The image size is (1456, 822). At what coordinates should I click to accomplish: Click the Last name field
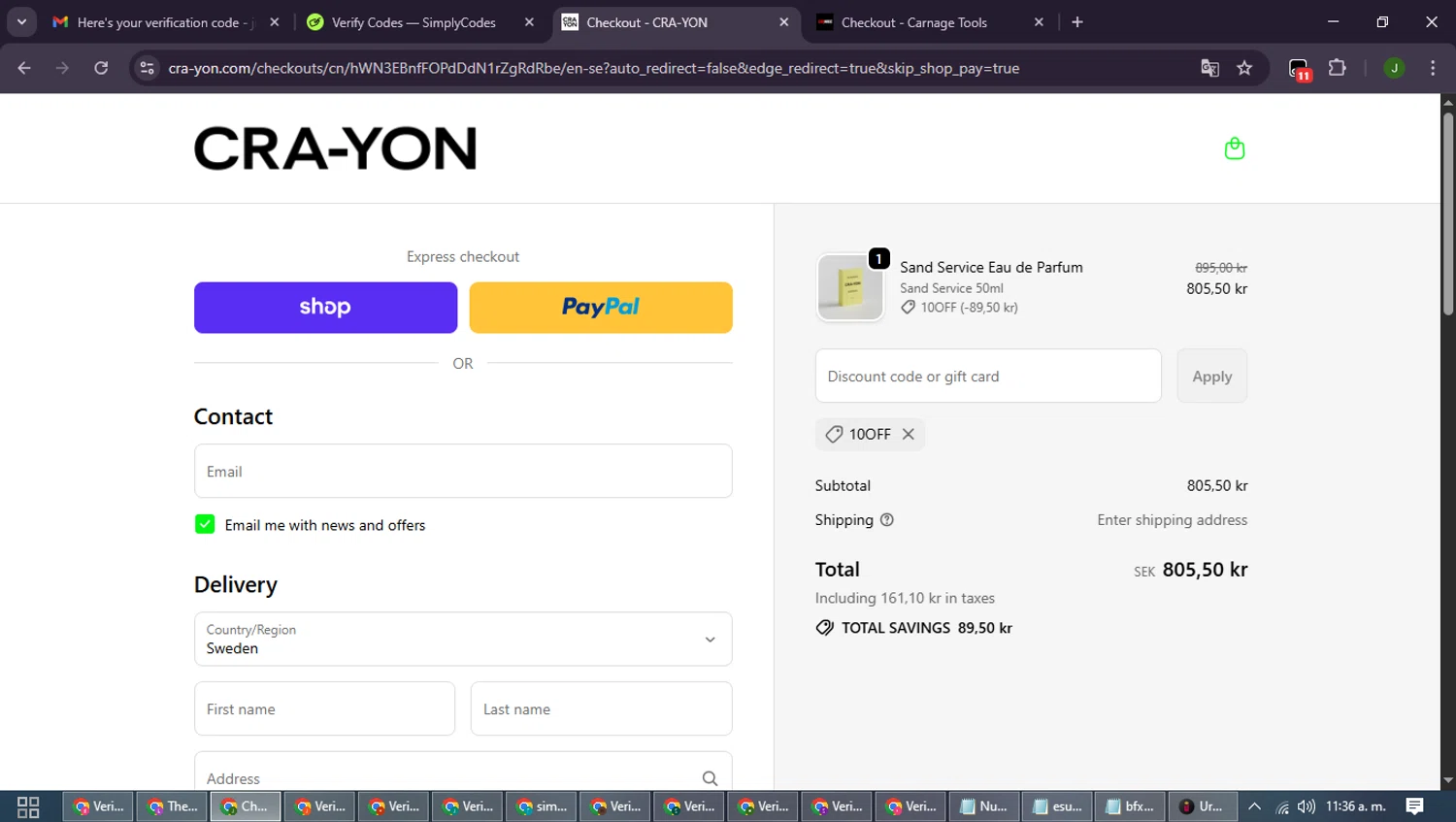601,708
